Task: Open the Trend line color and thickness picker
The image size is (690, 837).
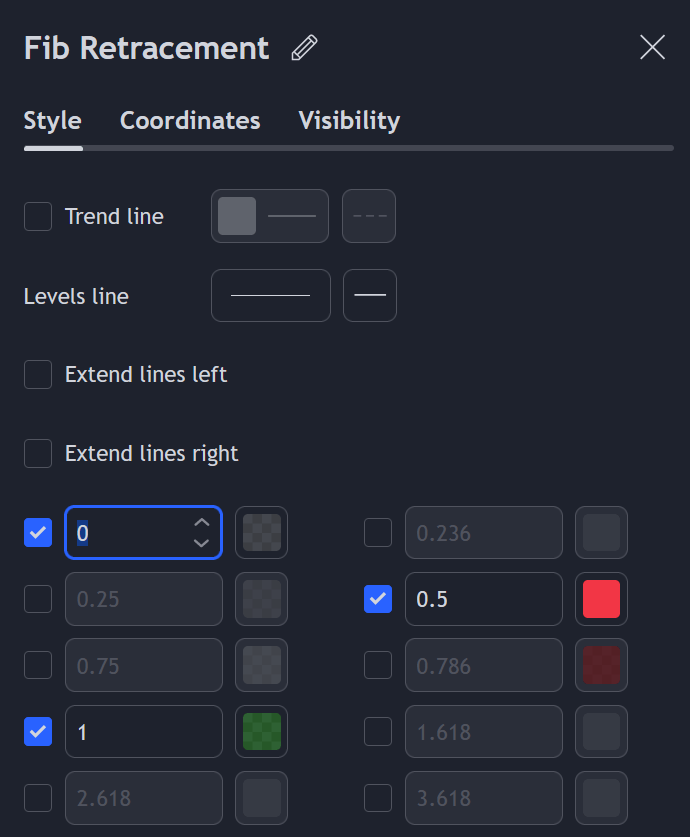Action: point(270,216)
